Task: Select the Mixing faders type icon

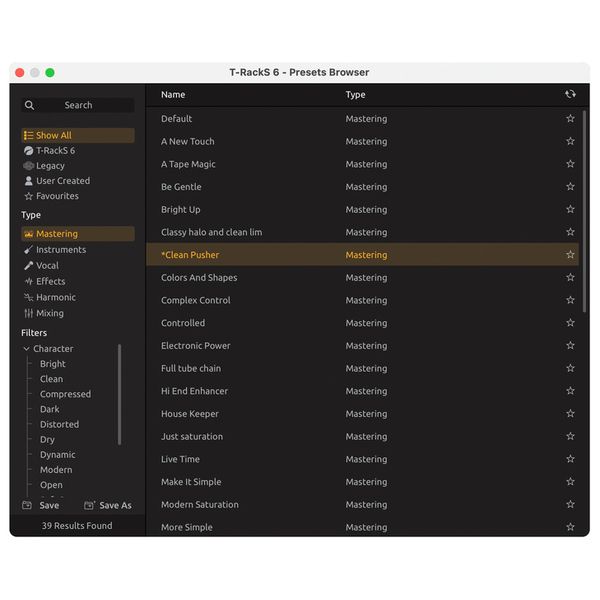Action: click(x=28, y=314)
